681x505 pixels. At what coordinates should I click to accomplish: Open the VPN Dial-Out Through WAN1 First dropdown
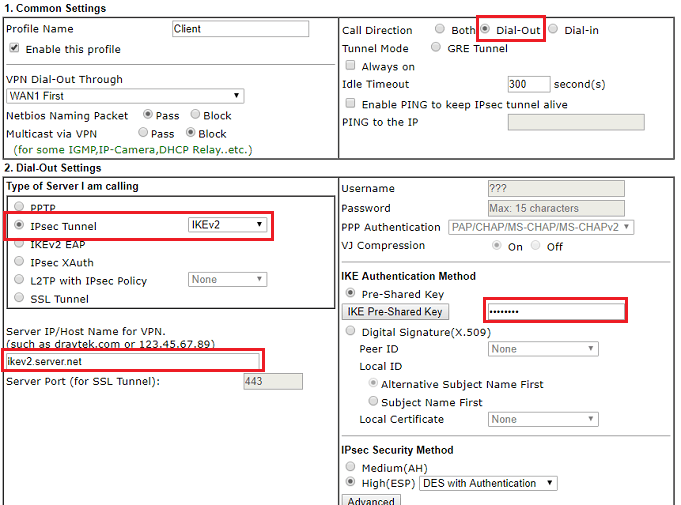tap(125, 96)
